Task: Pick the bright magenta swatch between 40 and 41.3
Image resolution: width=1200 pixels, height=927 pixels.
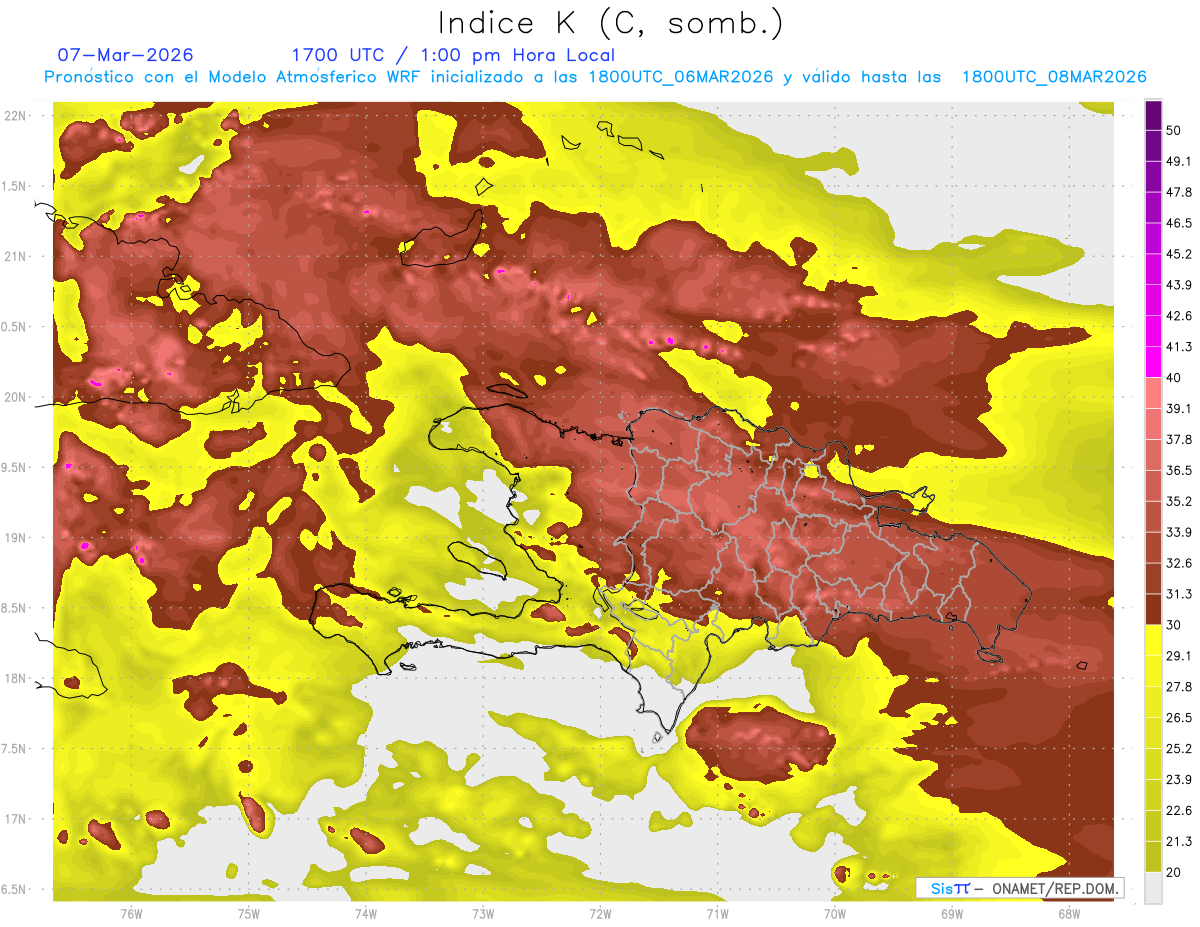Action: point(1153,362)
